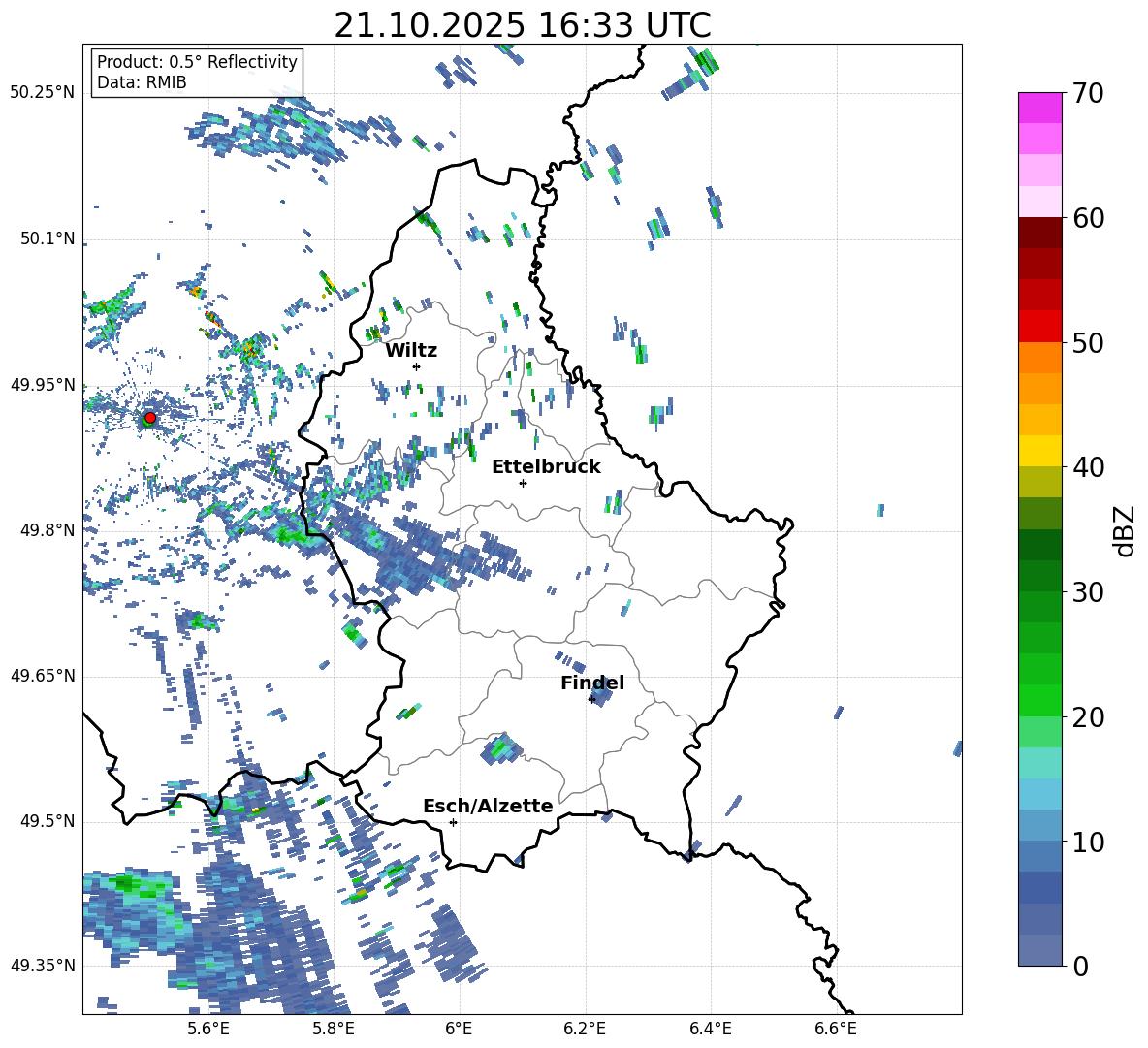Select the Wiltz city label
Image resolution: width=1148 pixels, height=1048 pixels.
411,350
